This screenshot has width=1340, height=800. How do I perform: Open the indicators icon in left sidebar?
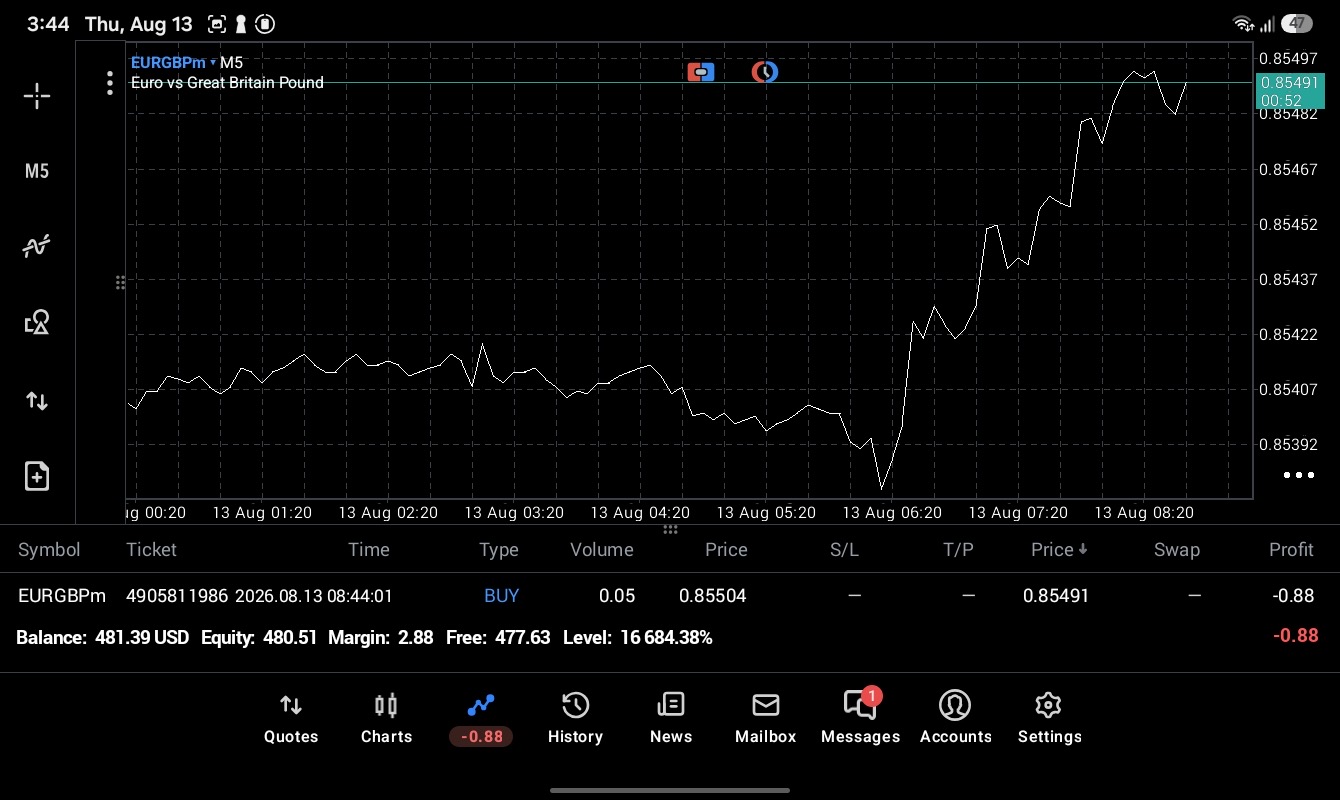pyautogui.click(x=37, y=246)
